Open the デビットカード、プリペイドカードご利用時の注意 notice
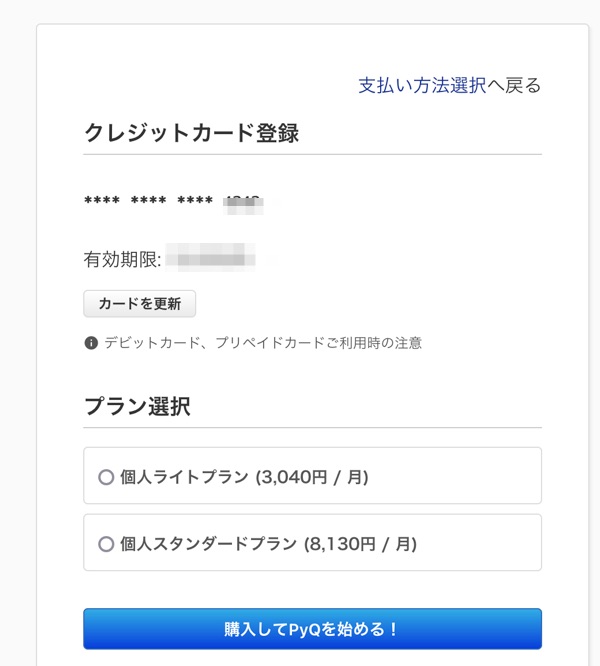600x666 pixels. click(x=263, y=343)
